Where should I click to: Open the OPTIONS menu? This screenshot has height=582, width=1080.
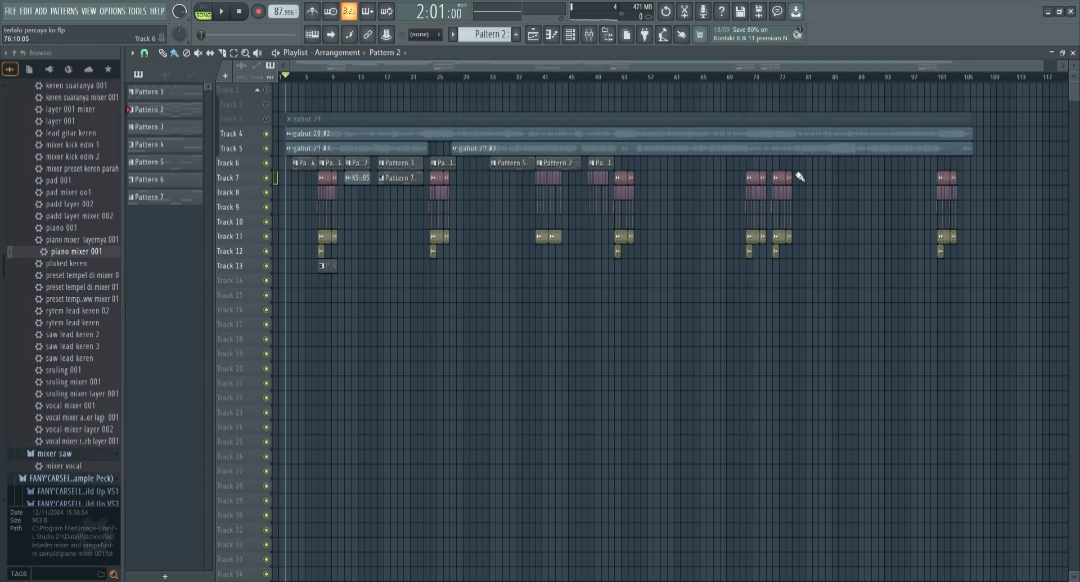112,11
